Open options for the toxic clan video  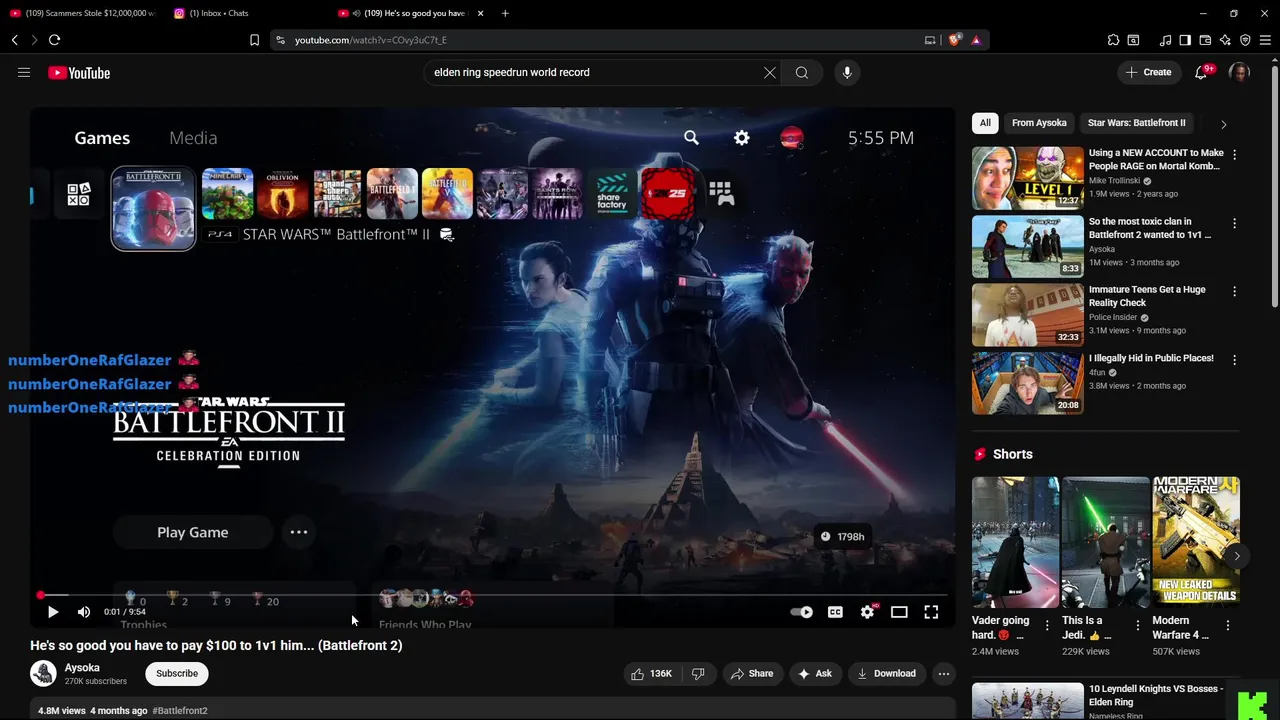1234,223
